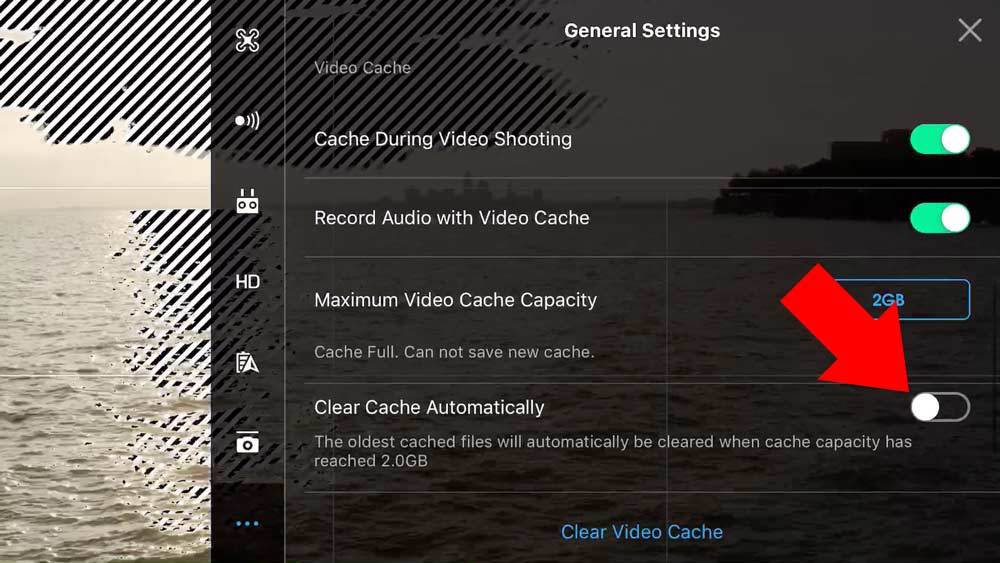Open the aircraft (drone) settings icon
The image size is (1000, 563).
pyautogui.click(x=247, y=40)
